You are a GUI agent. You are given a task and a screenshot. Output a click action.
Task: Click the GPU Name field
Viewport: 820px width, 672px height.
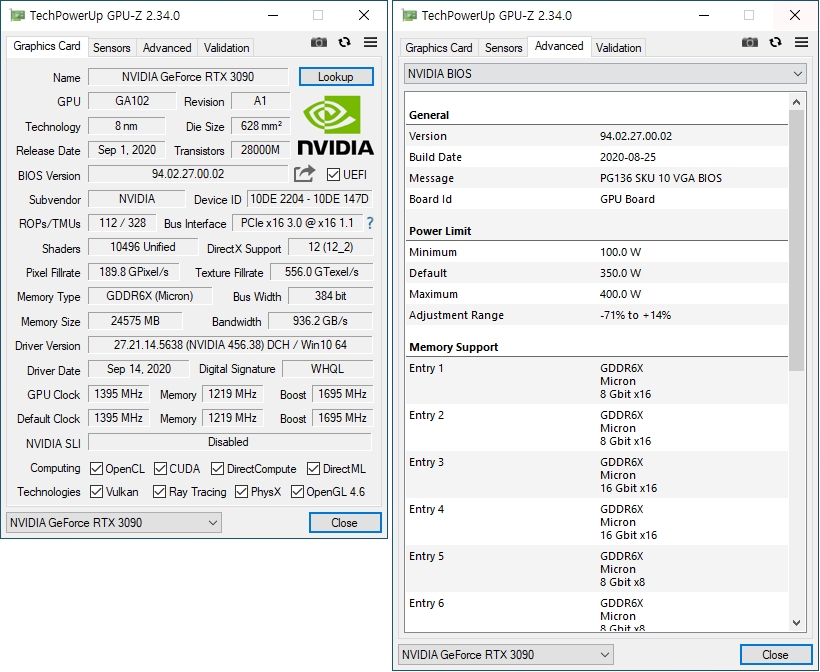tap(188, 77)
